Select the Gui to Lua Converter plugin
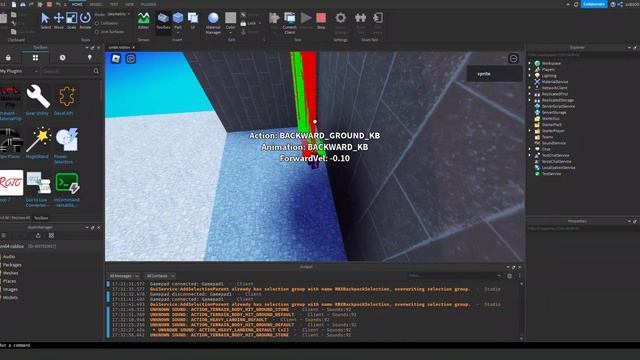 point(38,189)
